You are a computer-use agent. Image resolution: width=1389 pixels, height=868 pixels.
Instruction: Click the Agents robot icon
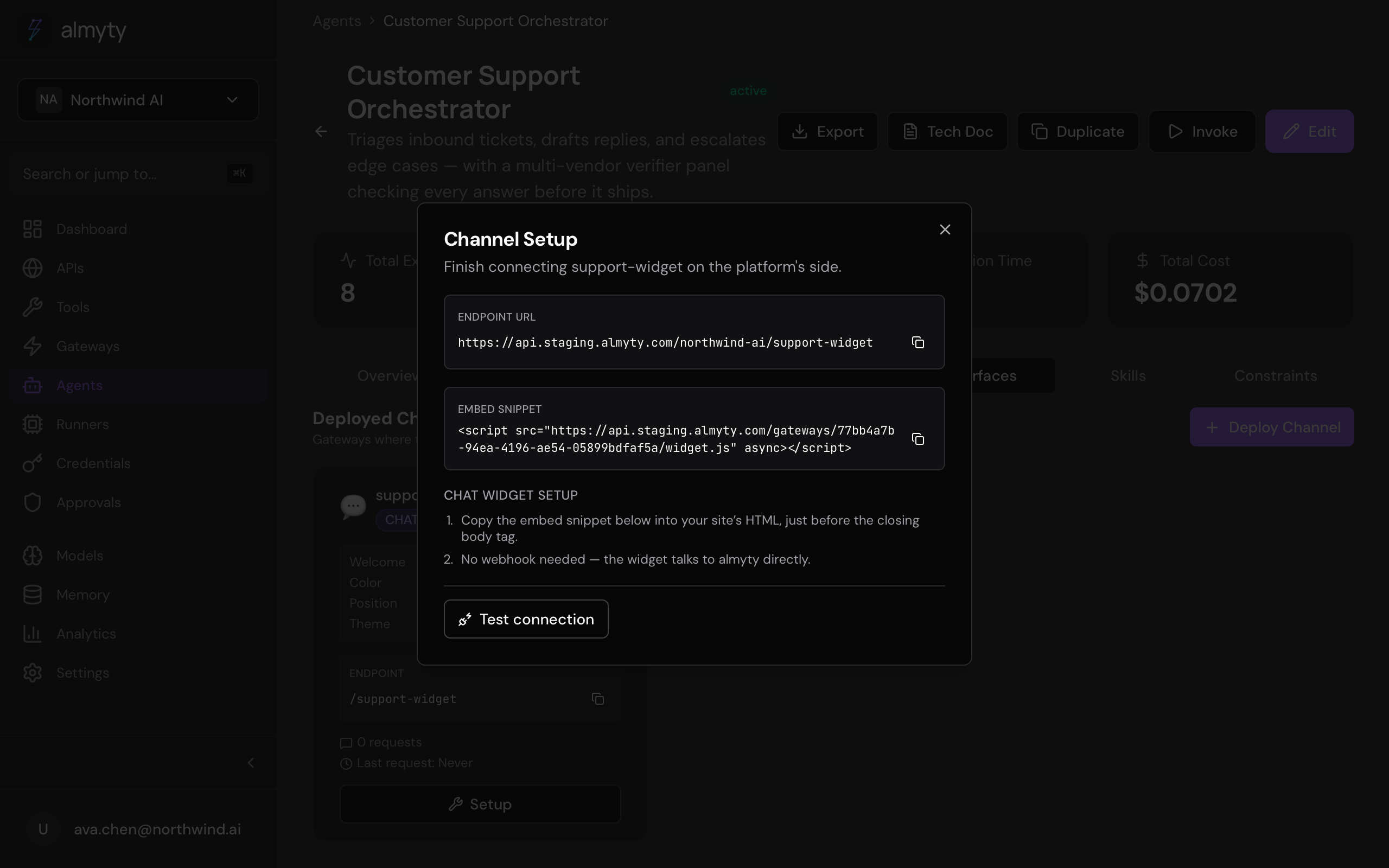(32, 385)
